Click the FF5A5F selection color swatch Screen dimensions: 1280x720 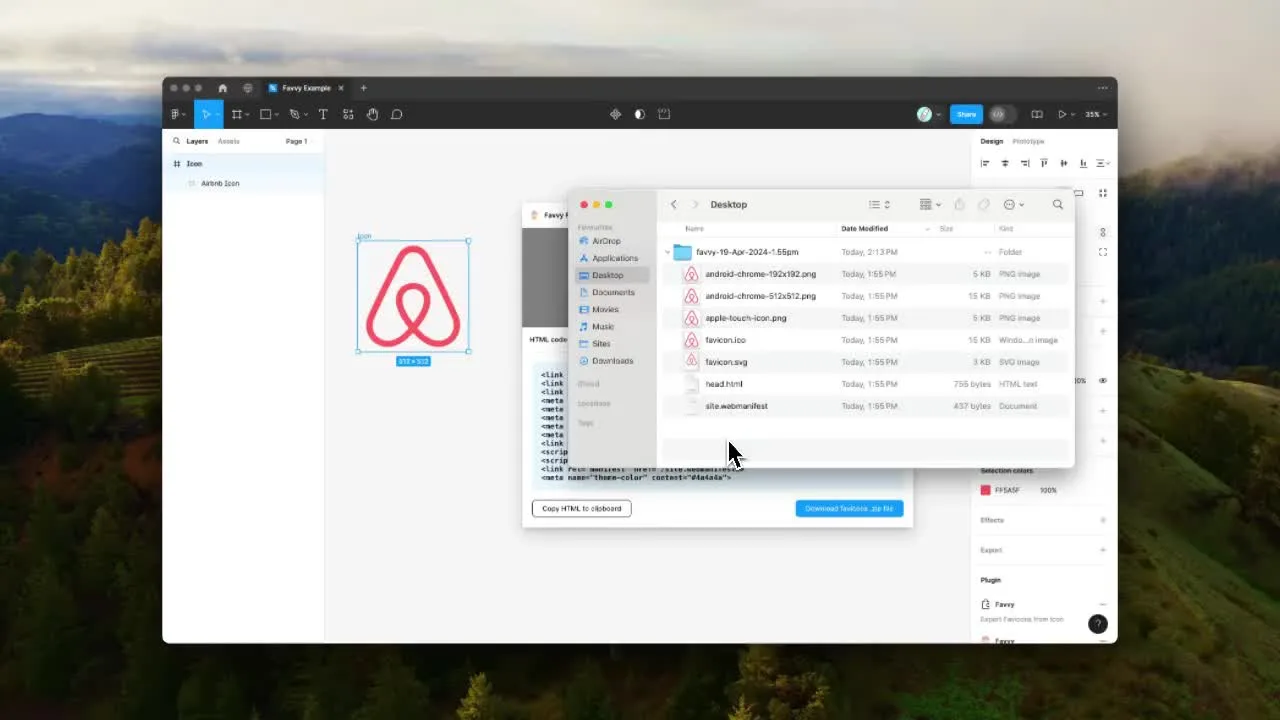pyautogui.click(x=985, y=491)
